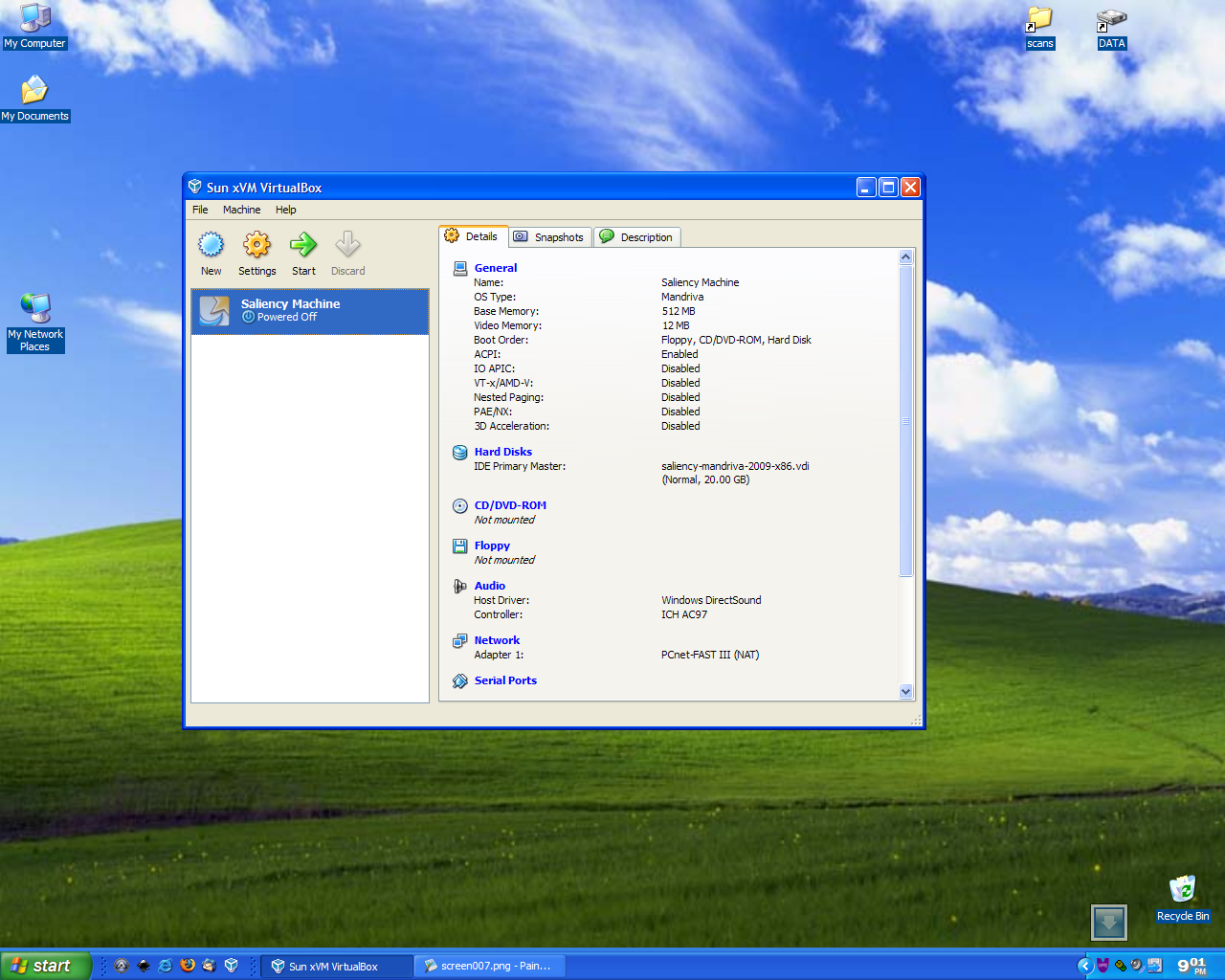Screen dimensions: 1225x980
Task: Select the My Computer desktop icon
Action: tap(35, 26)
